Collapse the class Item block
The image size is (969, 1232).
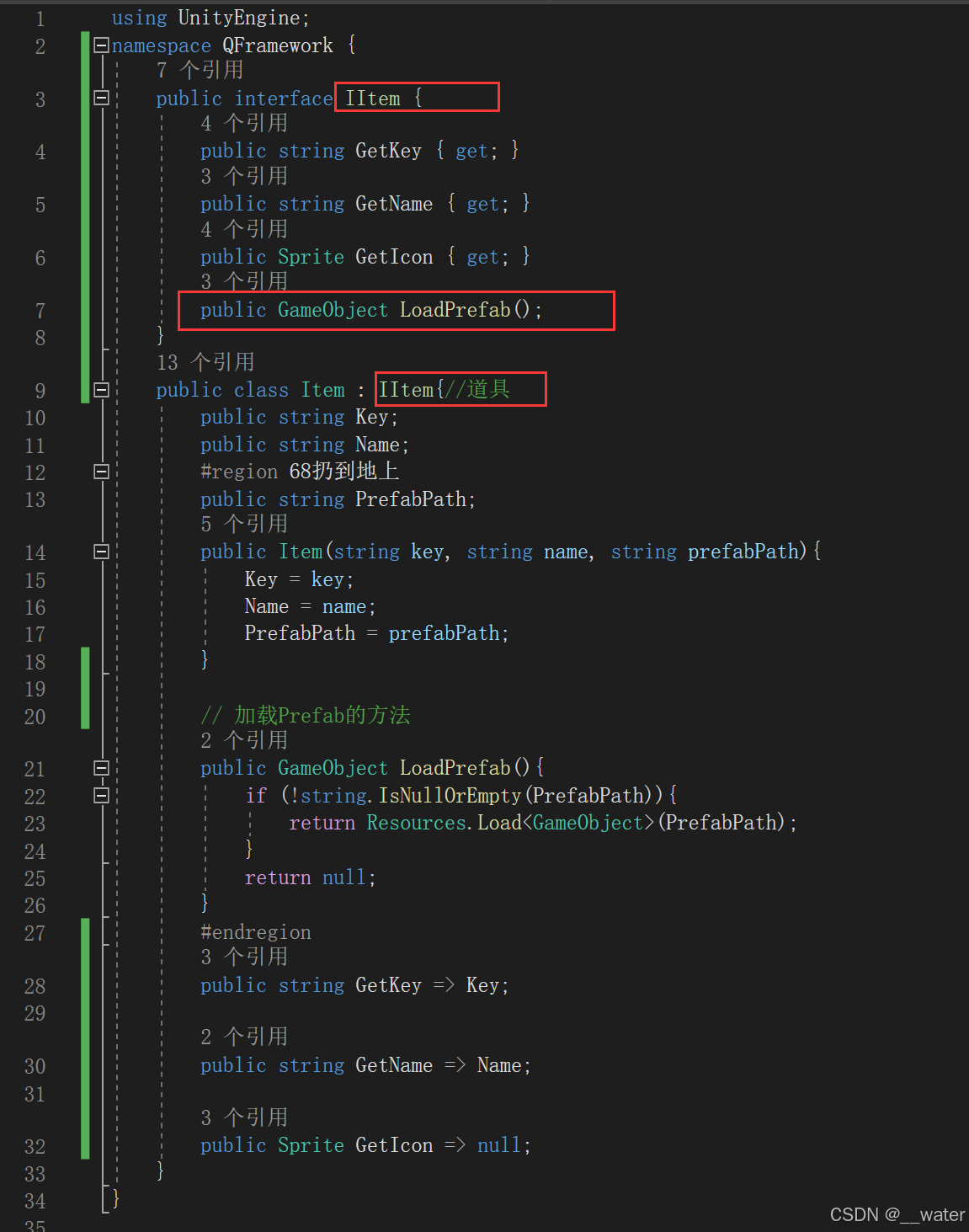click(101, 389)
